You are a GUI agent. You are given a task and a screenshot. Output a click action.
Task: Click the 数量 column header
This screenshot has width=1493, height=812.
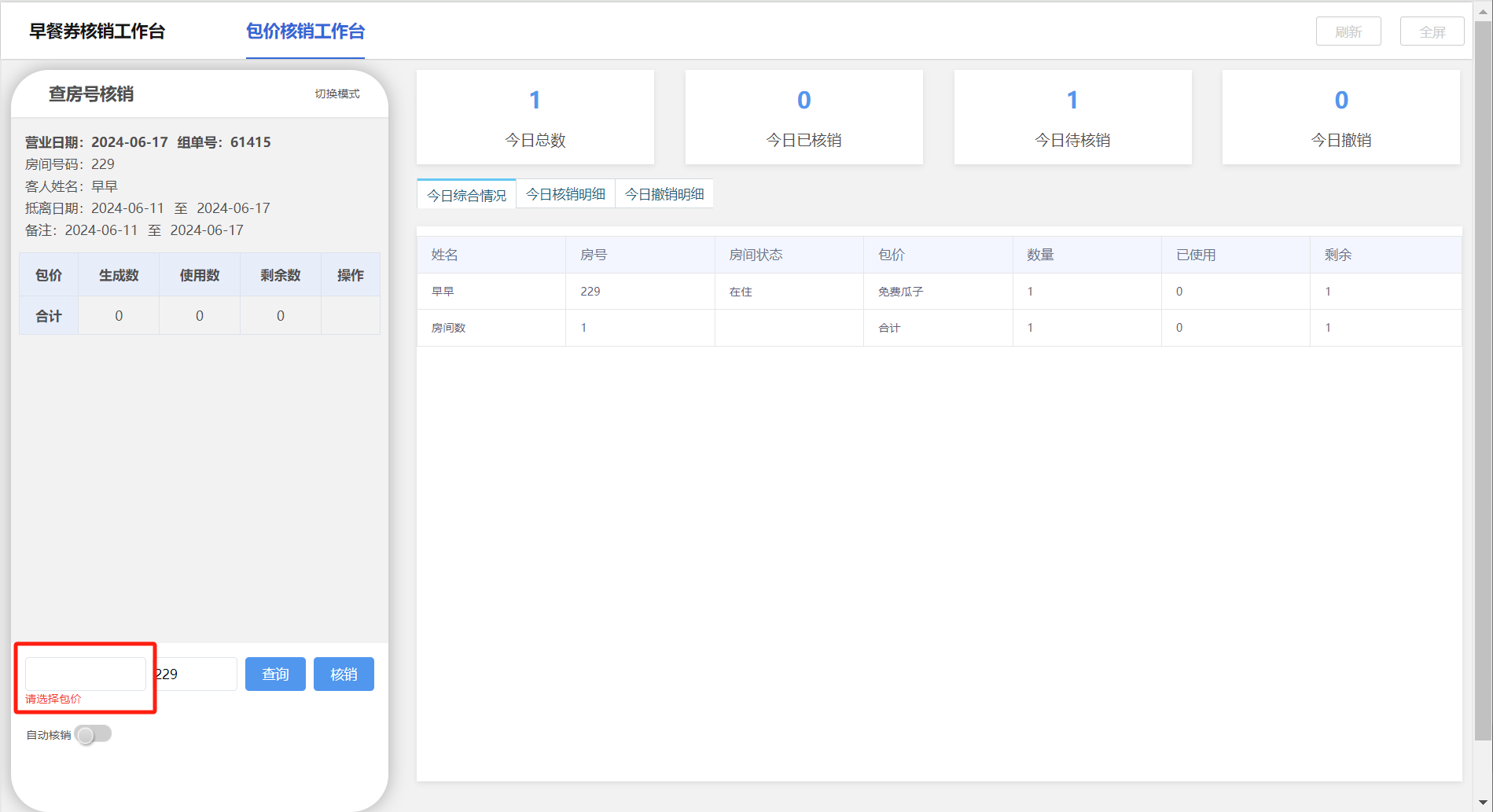[x=1087, y=255]
